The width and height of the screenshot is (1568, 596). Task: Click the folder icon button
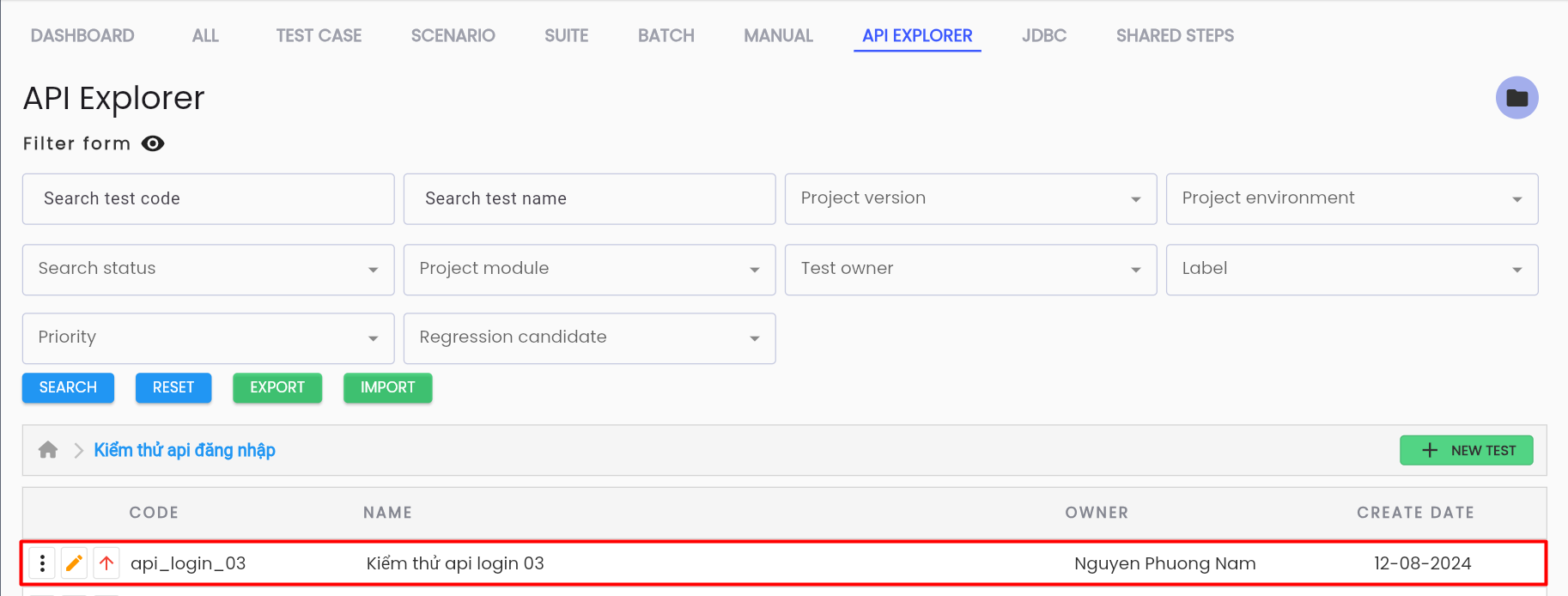click(1516, 98)
